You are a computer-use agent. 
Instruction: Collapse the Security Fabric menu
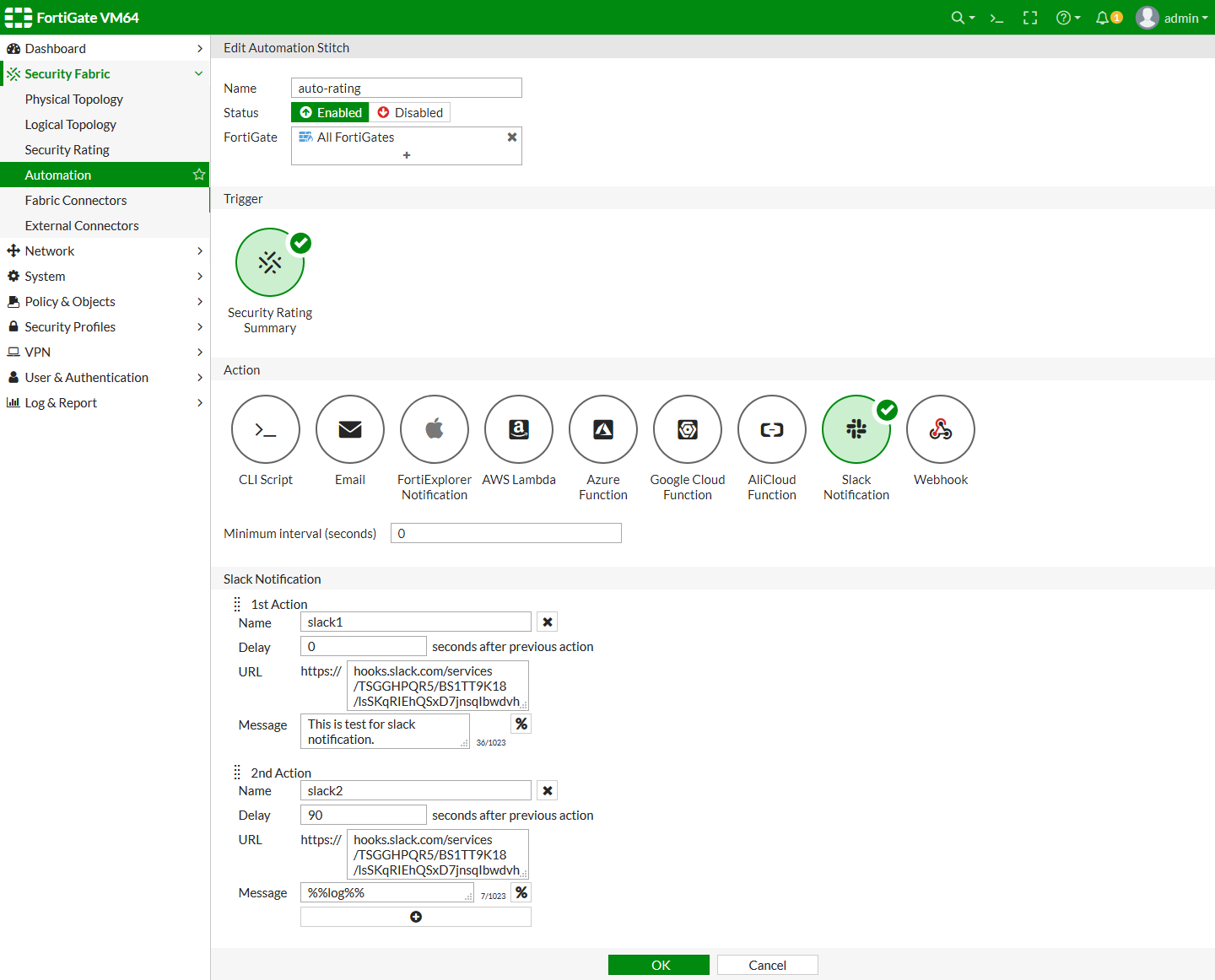[x=105, y=73]
